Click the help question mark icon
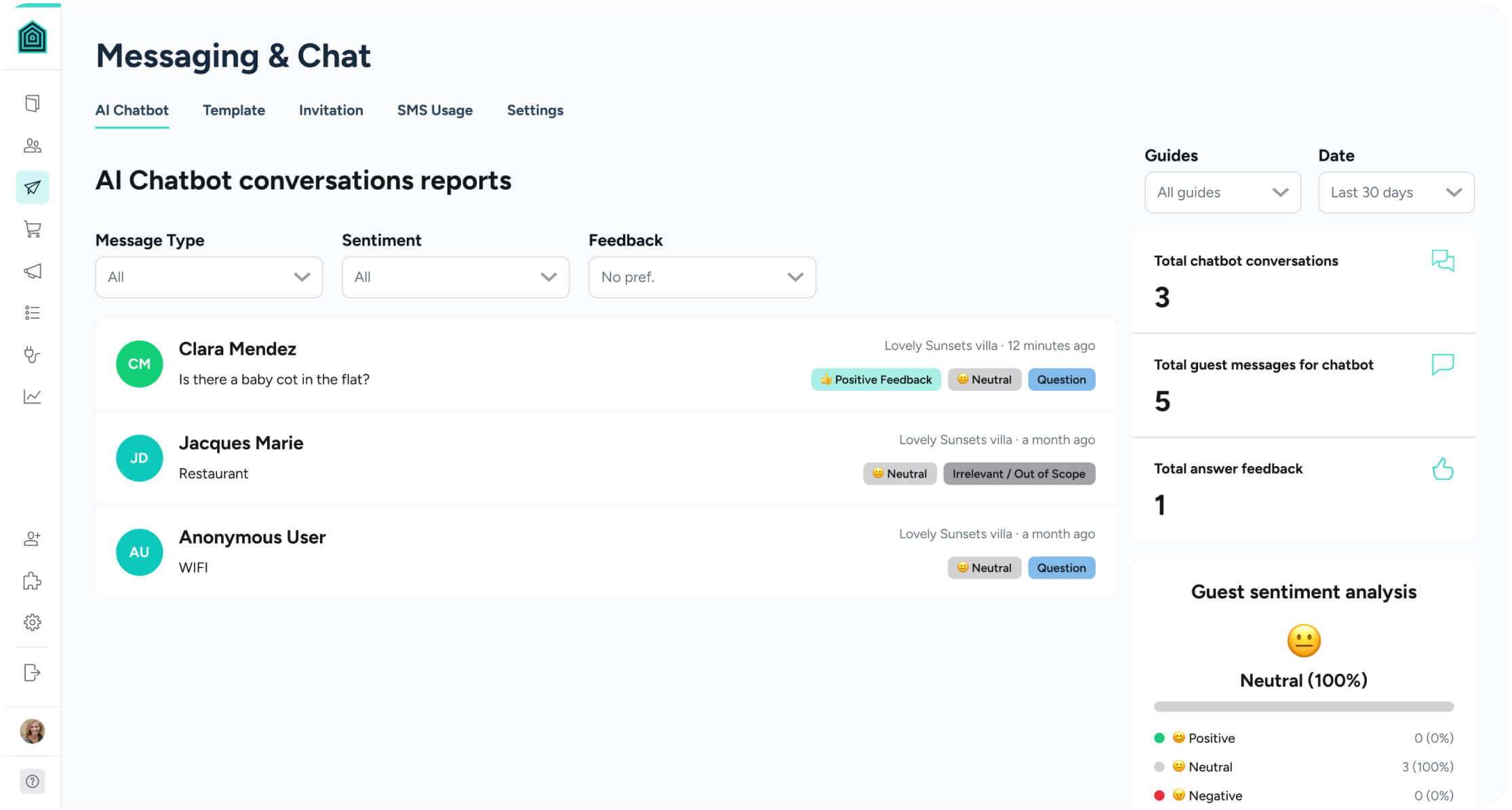This screenshot has height=810, width=1512. click(32, 782)
